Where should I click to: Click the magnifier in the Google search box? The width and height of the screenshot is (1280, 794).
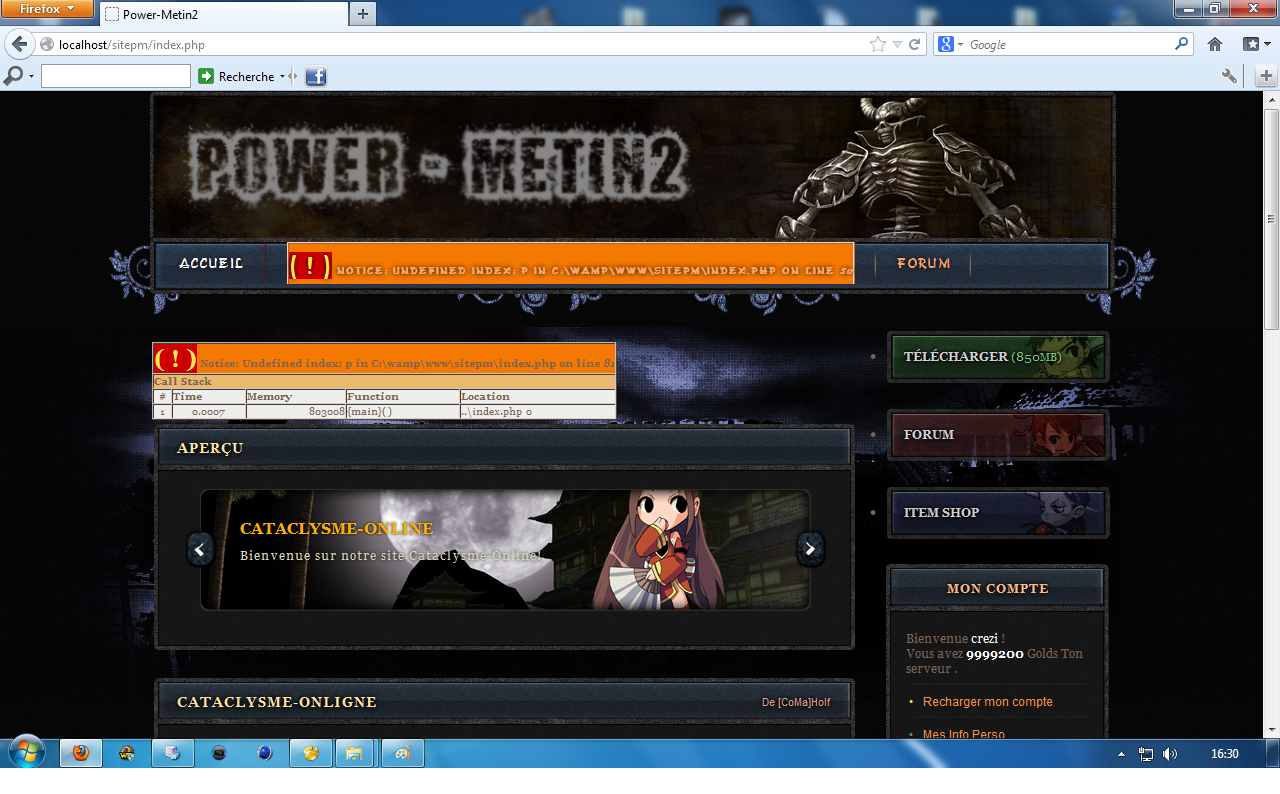(1182, 44)
